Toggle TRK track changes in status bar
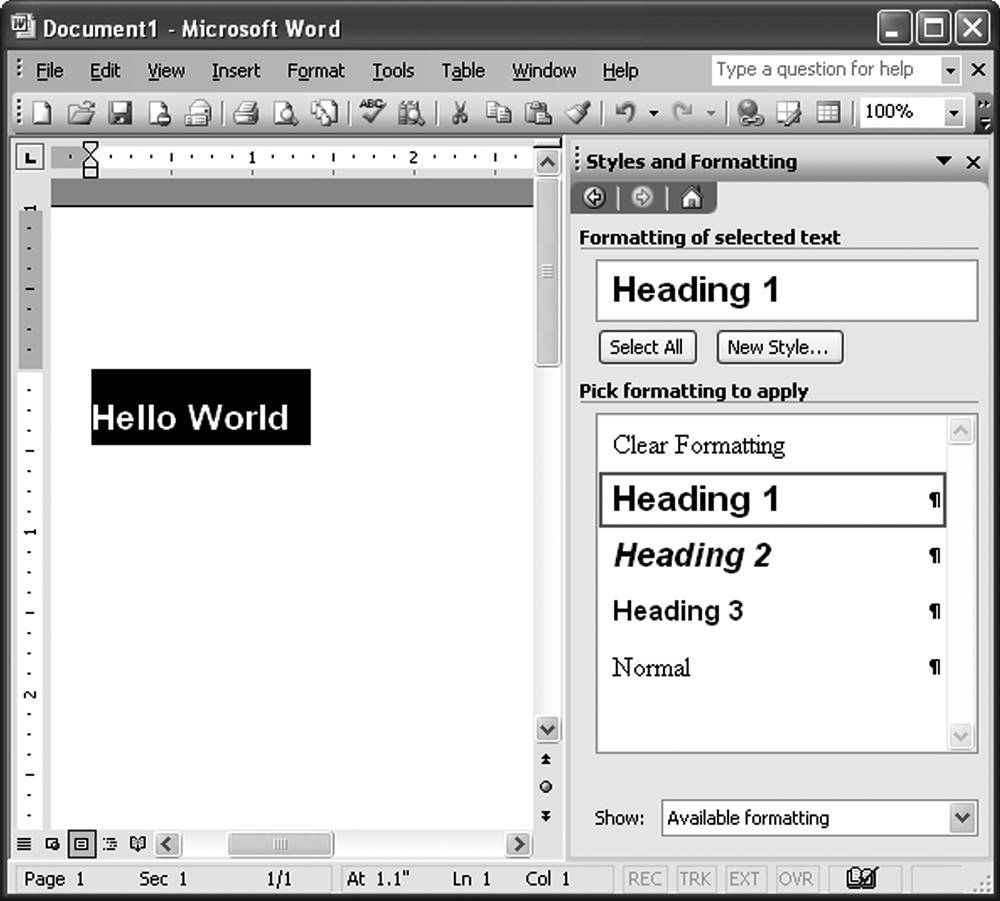The image size is (1000, 901). click(695, 879)
